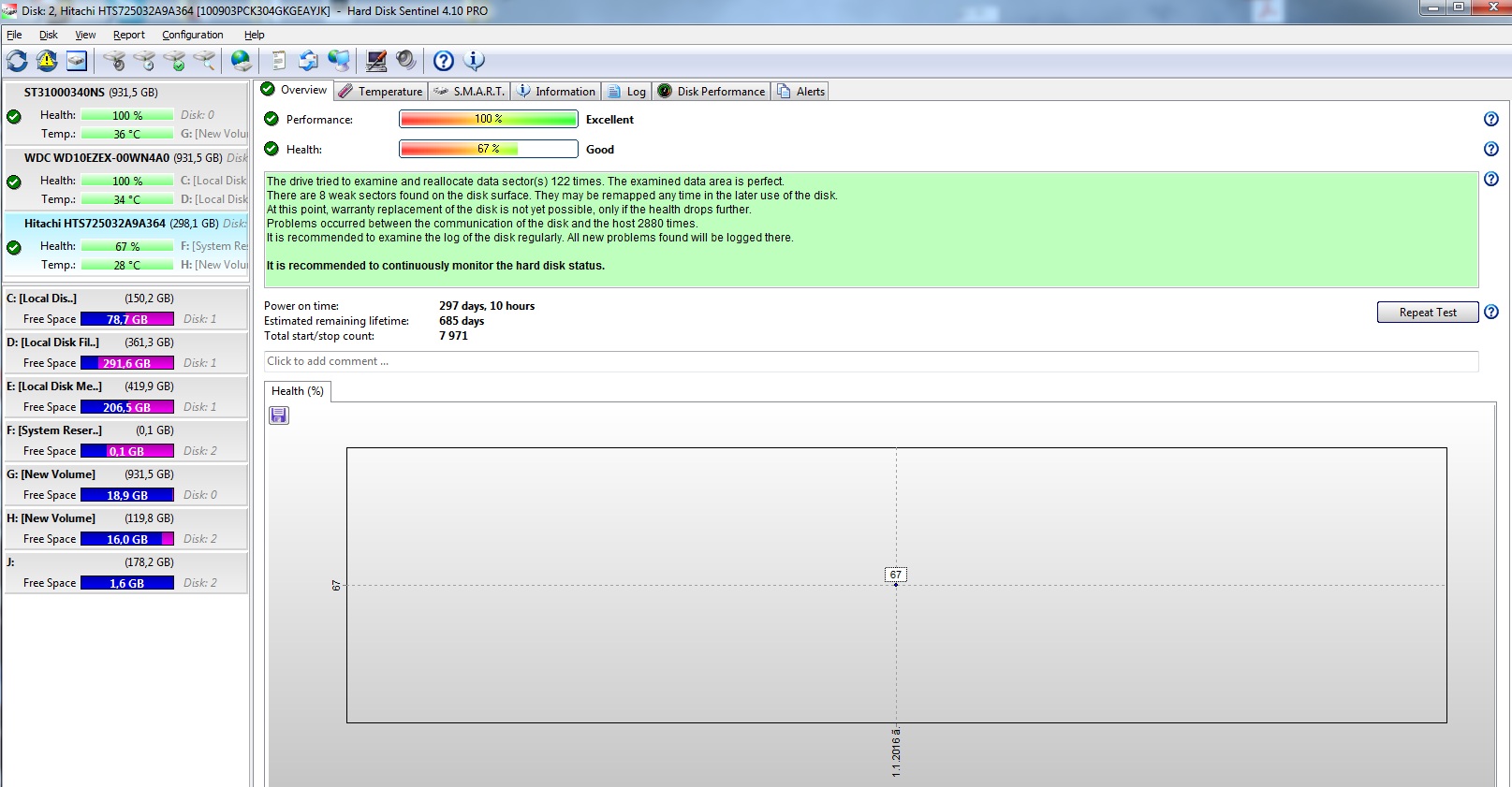Click the '685 days' remaining lifetime value

462,321
